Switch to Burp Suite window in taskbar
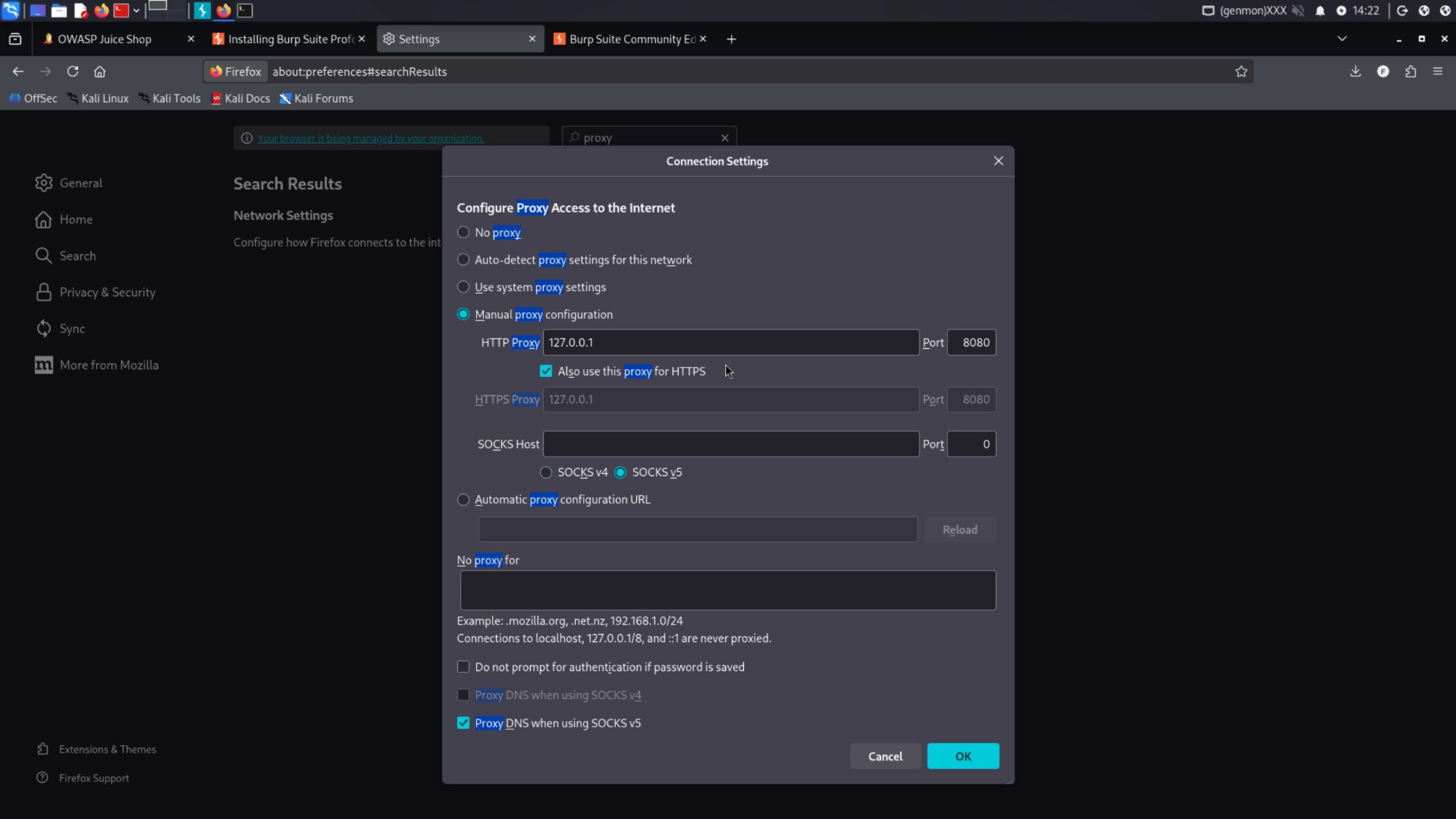The width and height of the screenshot is (1456, 819). point(202,10)
